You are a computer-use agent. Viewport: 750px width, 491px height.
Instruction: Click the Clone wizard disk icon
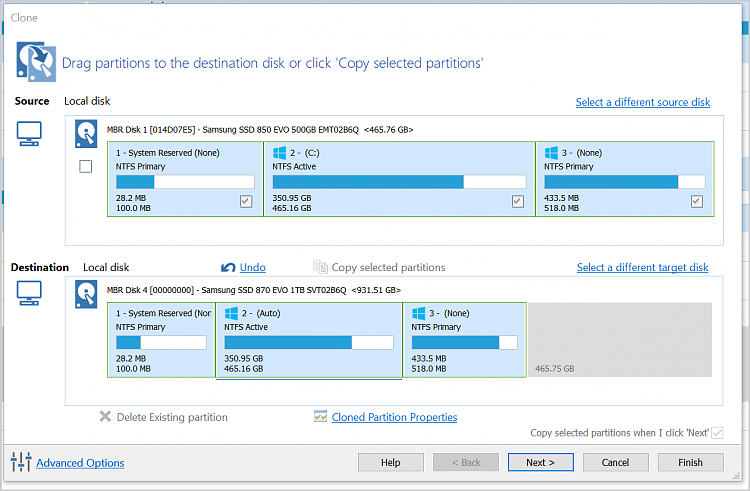click(x=36, y=62)
